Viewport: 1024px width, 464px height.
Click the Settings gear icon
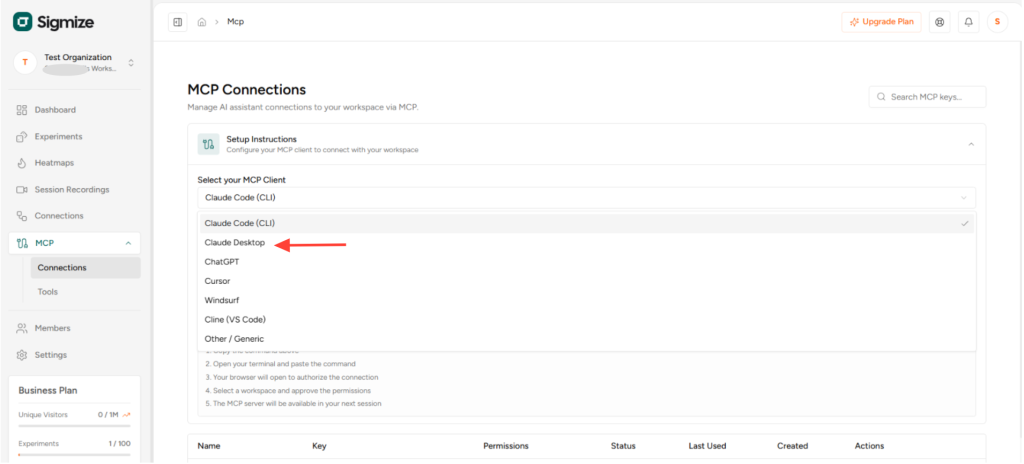pyautogui.click(x=22, y=355)
